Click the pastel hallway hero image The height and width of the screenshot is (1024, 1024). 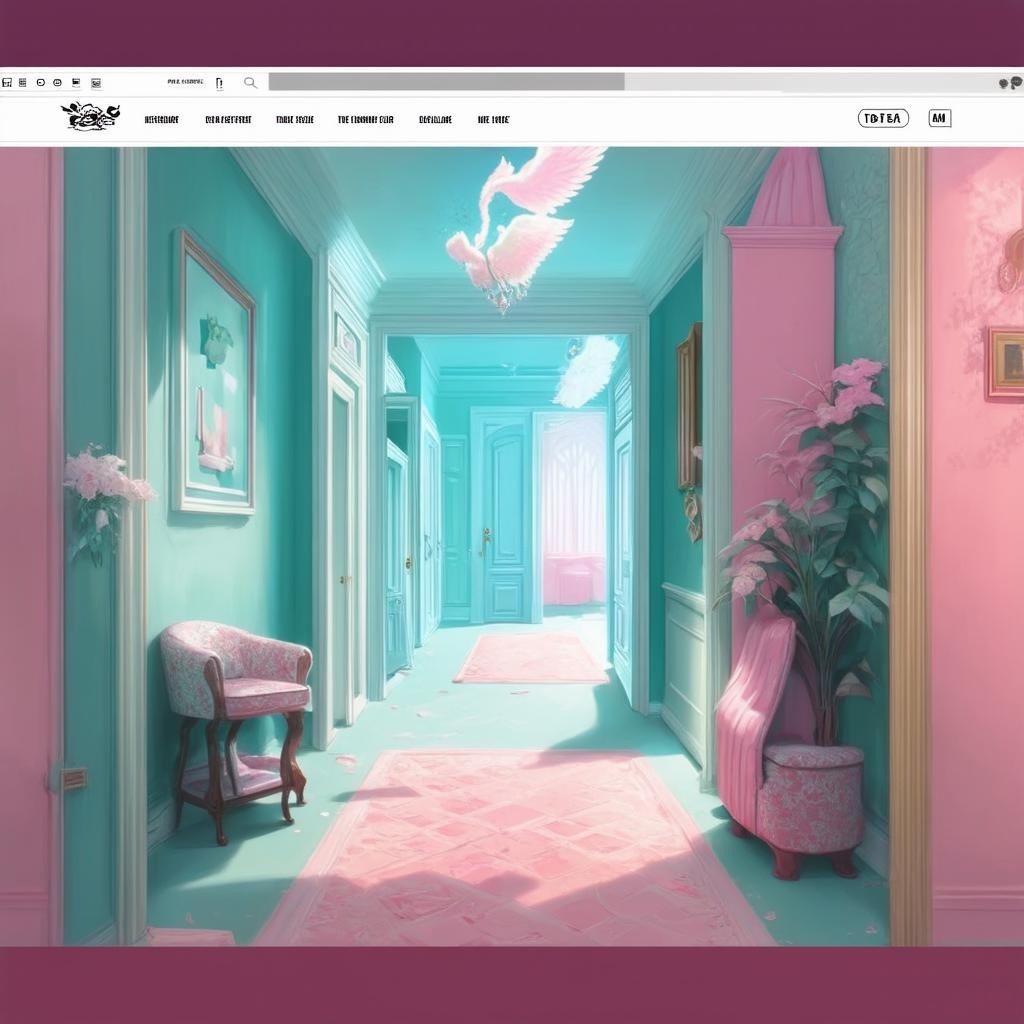[512, 546]
